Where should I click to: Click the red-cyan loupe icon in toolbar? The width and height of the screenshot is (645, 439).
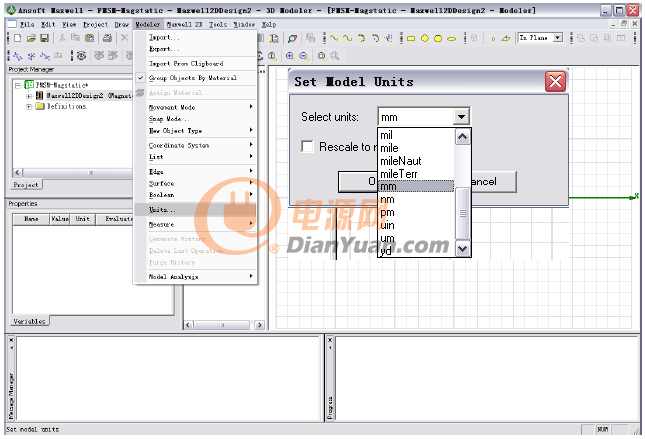click(x=292, y=38)
